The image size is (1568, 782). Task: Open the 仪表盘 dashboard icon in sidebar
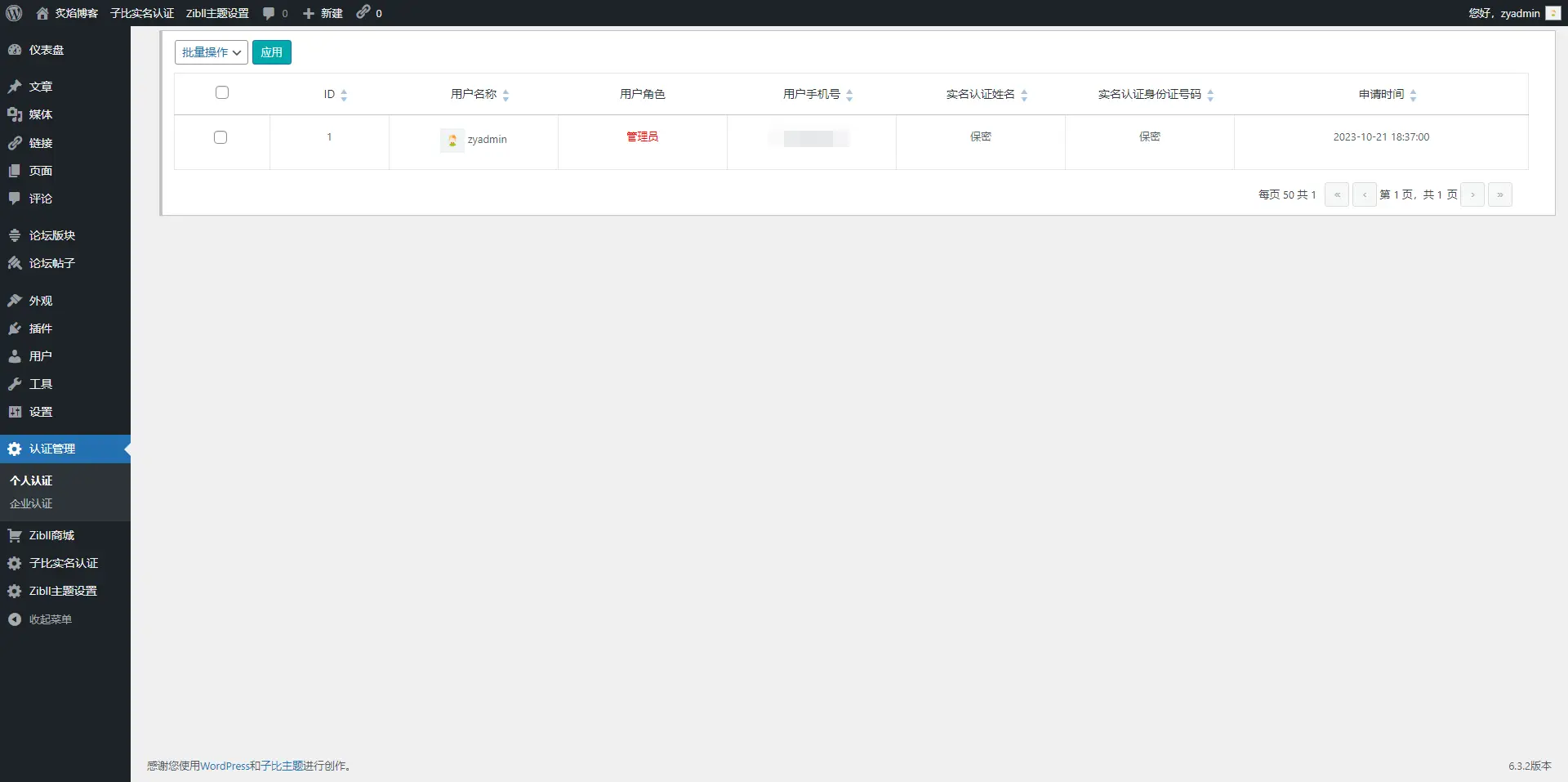[x=16, y=50]
